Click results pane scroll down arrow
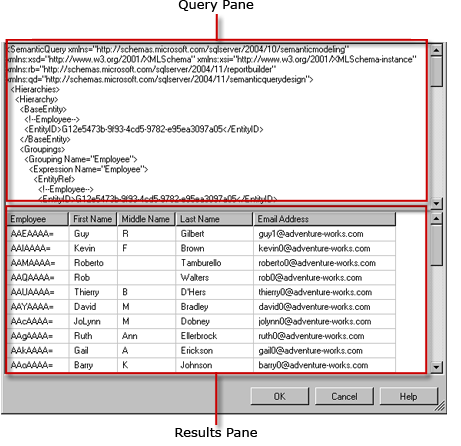Viewport: 461px width, 446px height. tap(436, 367)
